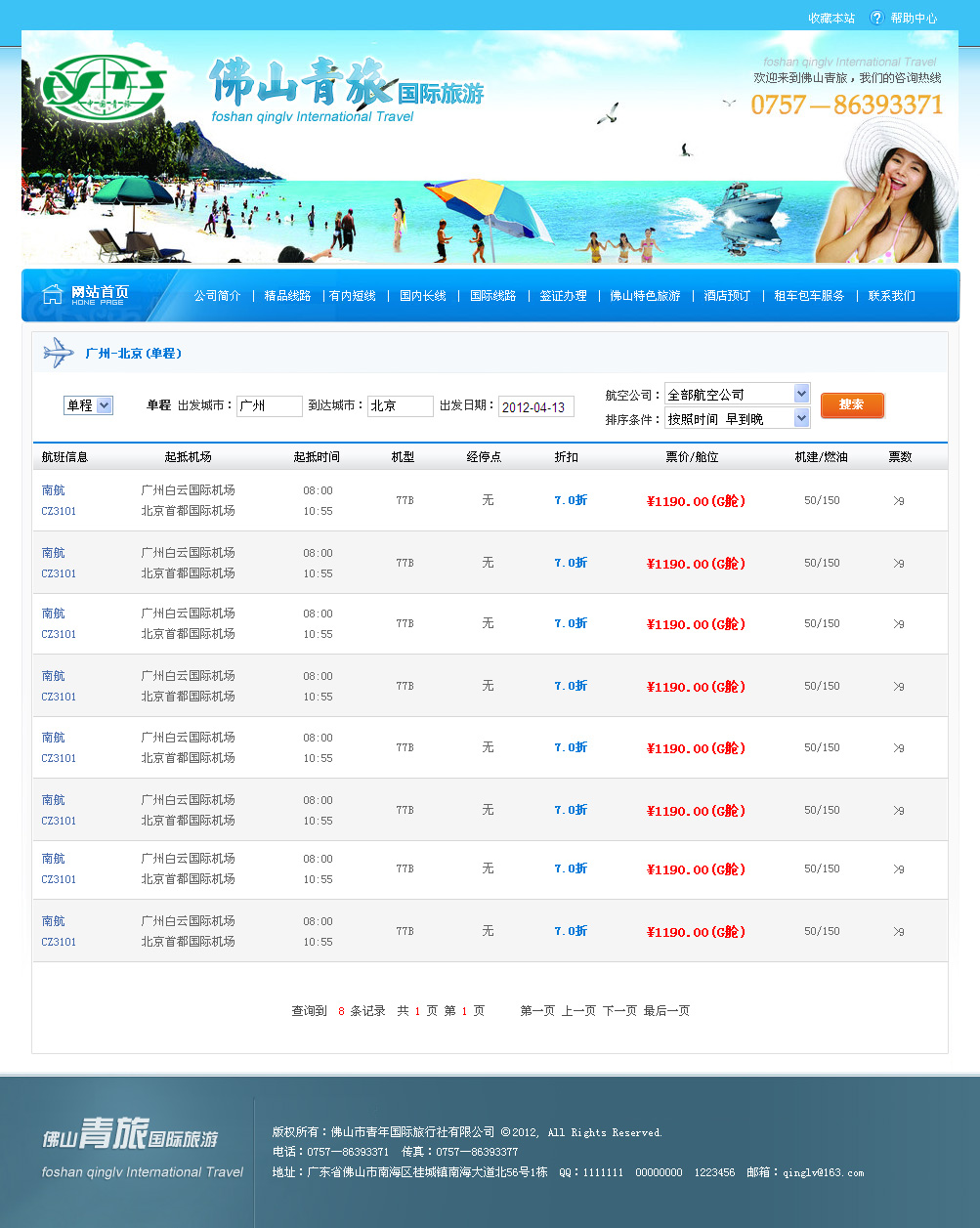Open the 单程 trip type dropdown
Screen dimensions: 980x1228
[88, 405]
